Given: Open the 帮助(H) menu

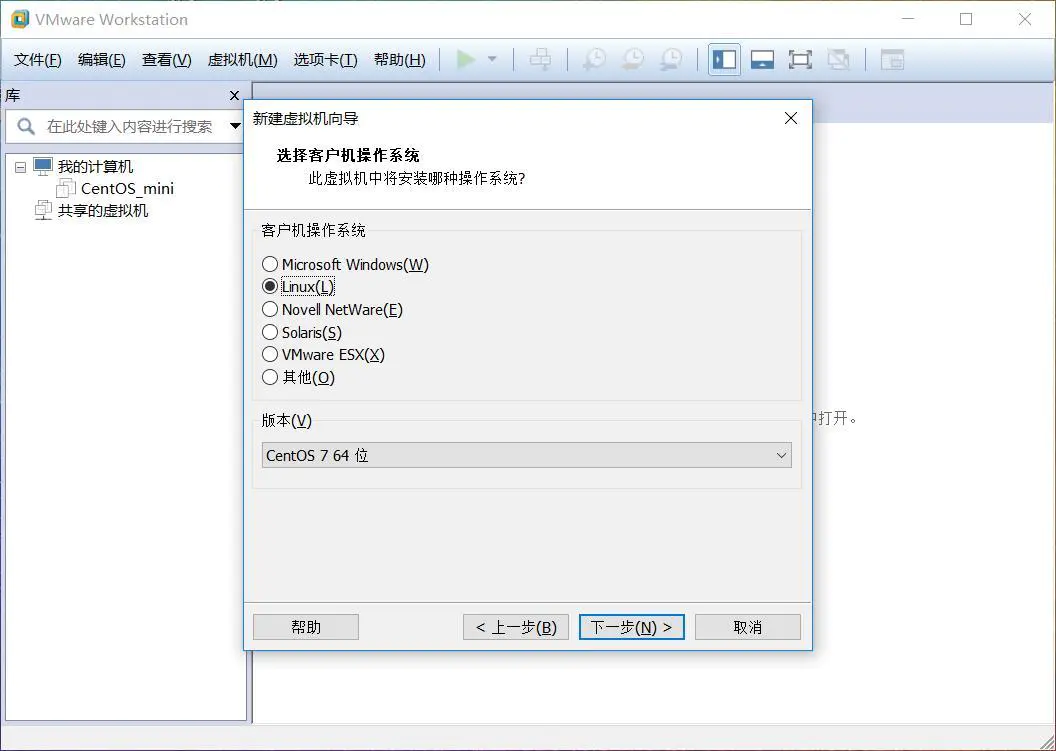Looking at the screenshot, I should (x=399, y=59).
